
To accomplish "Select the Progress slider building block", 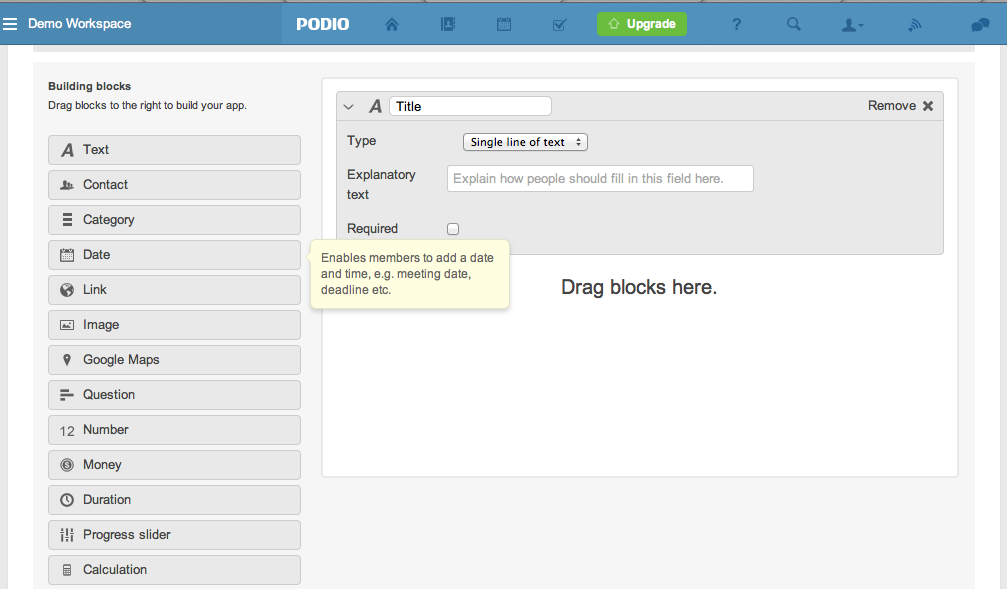I will pos(174,535).
